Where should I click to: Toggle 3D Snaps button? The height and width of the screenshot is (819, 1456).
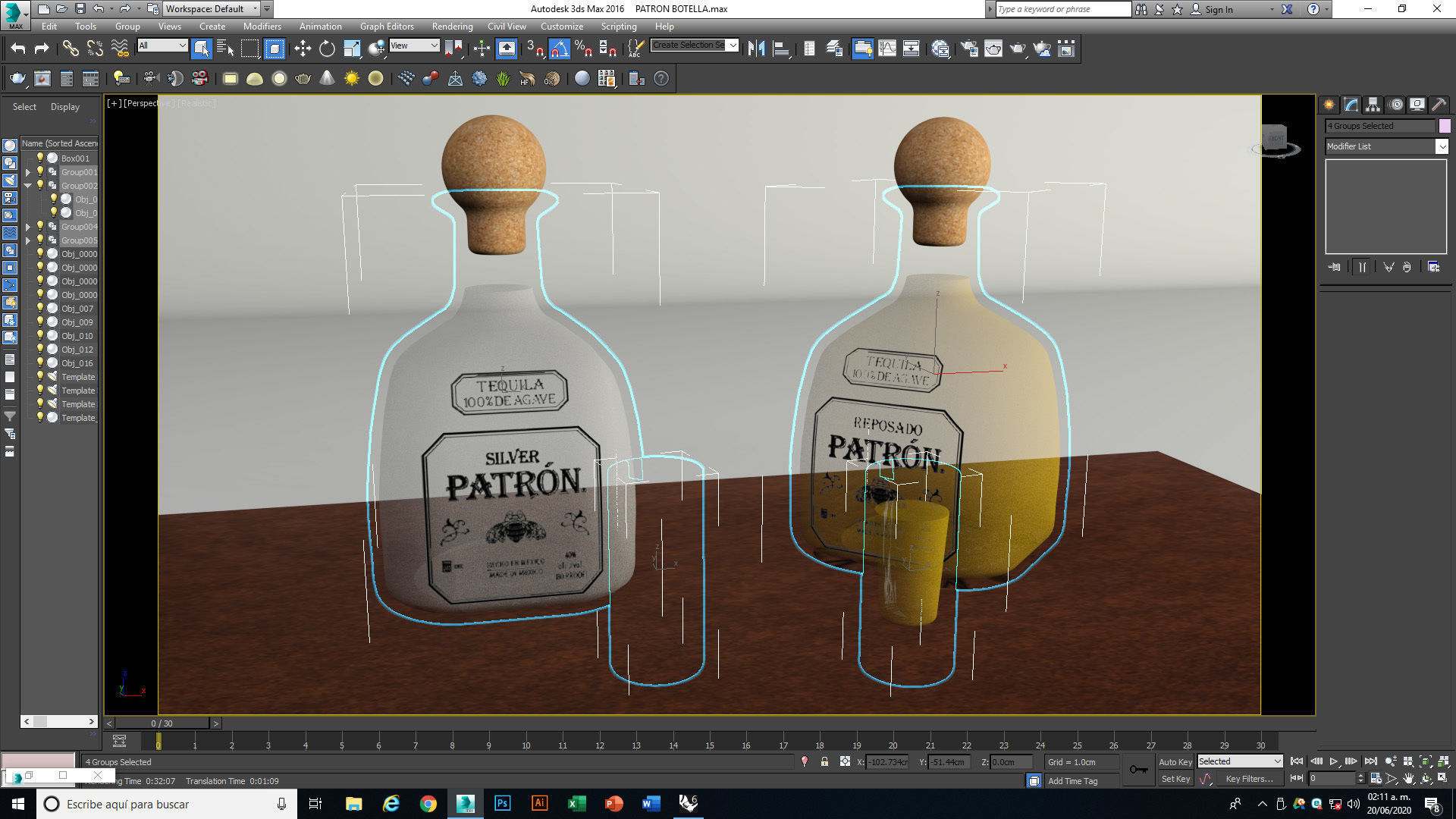pyautogui.click(x=535, y=49)
